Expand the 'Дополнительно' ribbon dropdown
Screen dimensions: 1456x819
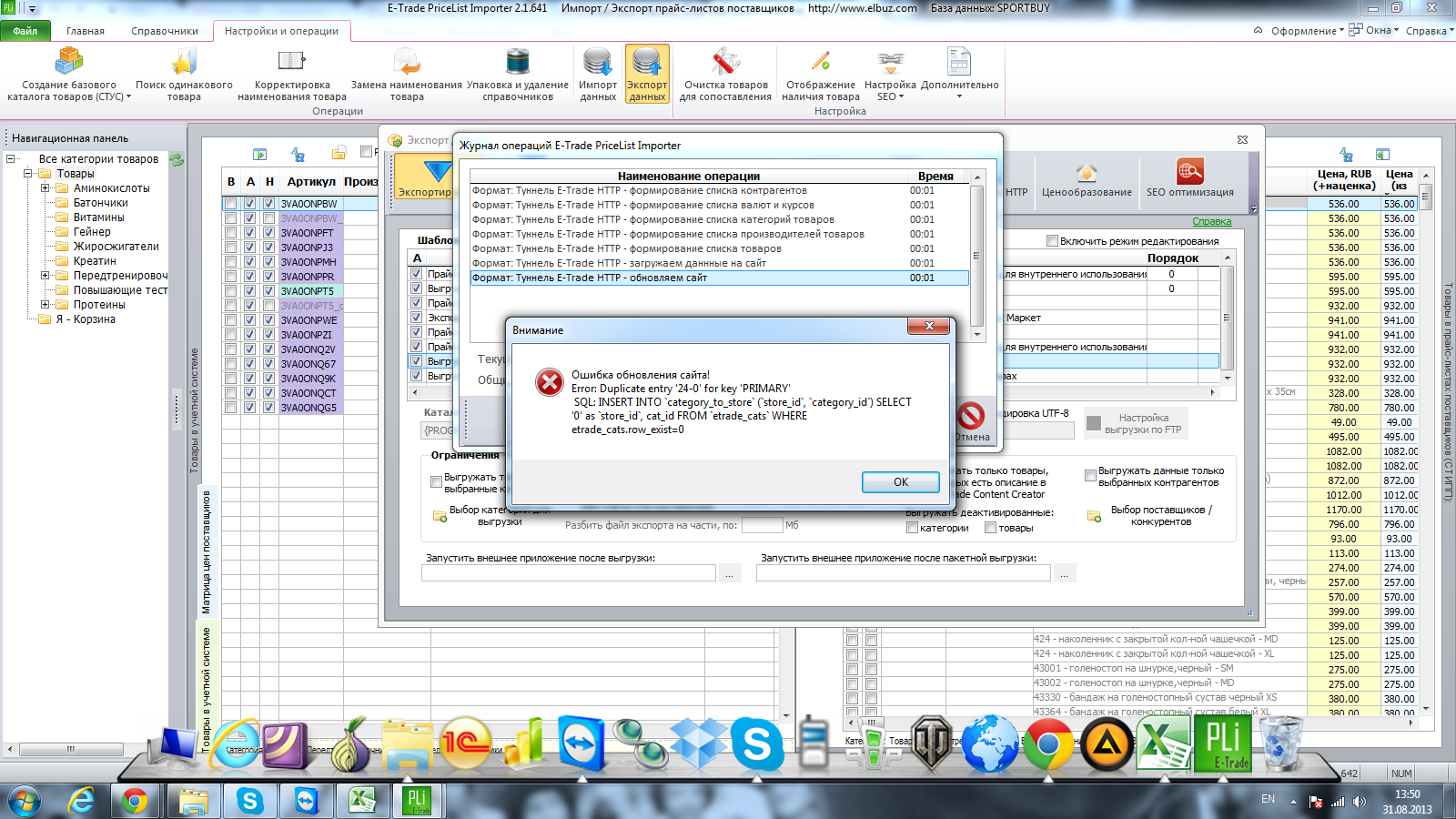(959, 74)
